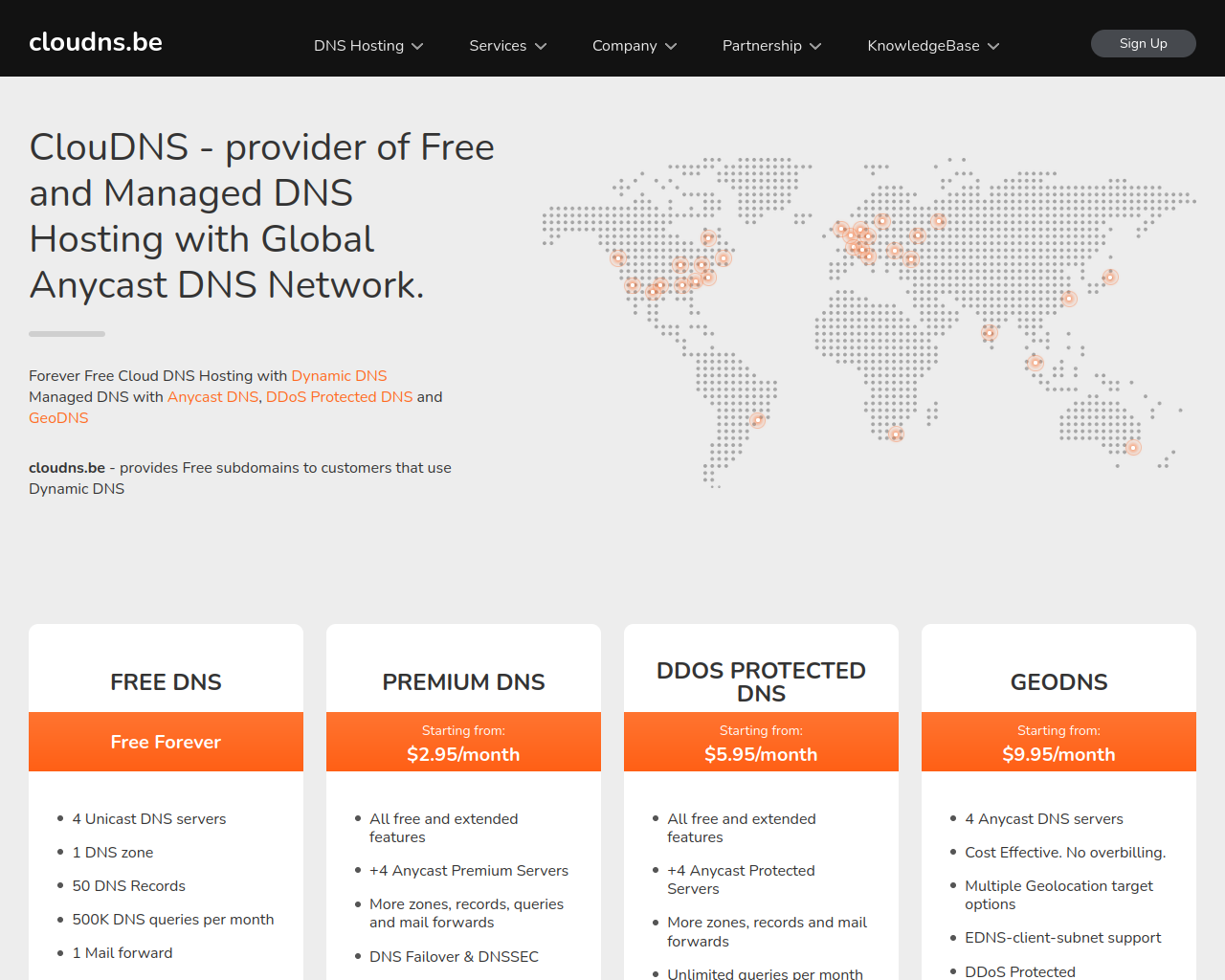This screenshot has width=1225, height=980.
Task: Click 'Cost Effective. No overbilling.' text
Action: point(1065,853)
